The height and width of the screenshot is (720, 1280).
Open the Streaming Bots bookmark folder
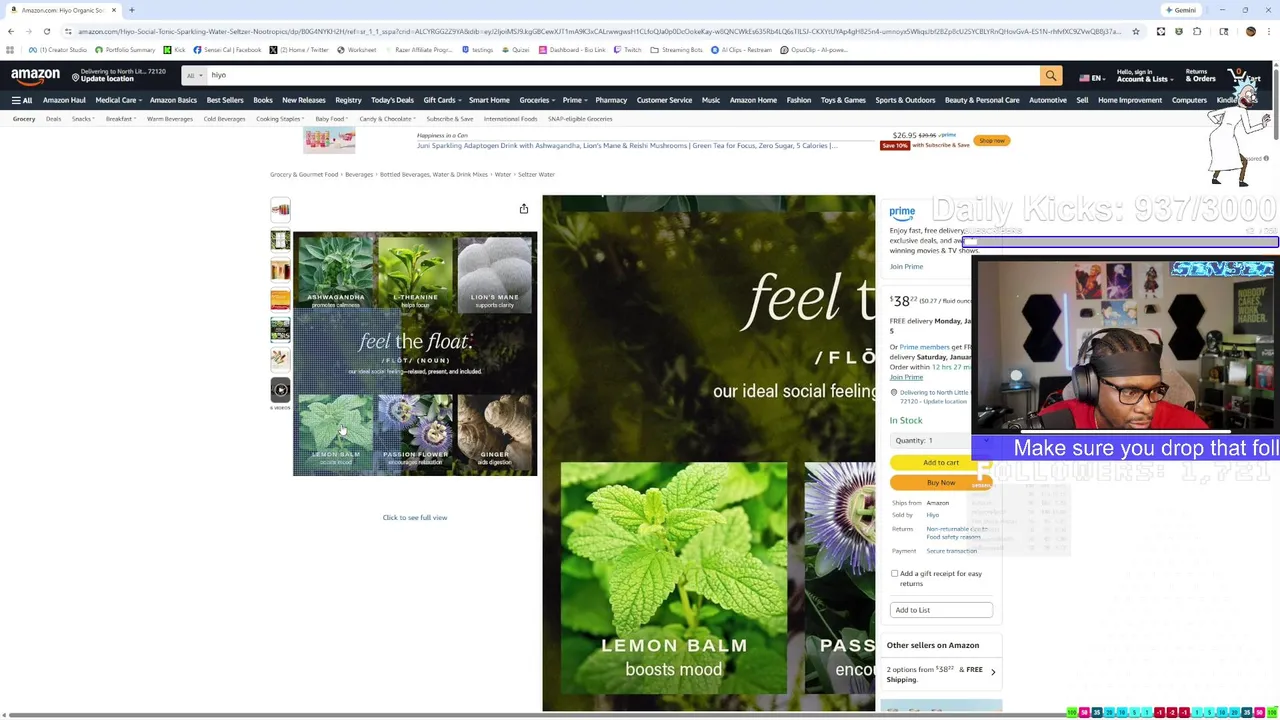point(676,50)
